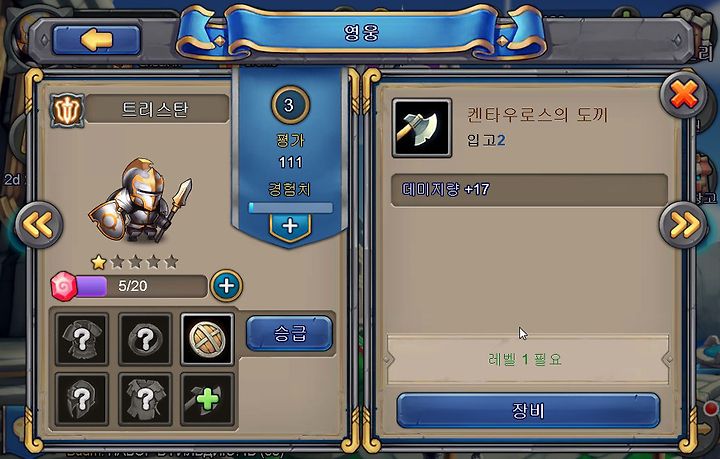
Task: Click the 경험치 experience progress bar
Action: 290,207
